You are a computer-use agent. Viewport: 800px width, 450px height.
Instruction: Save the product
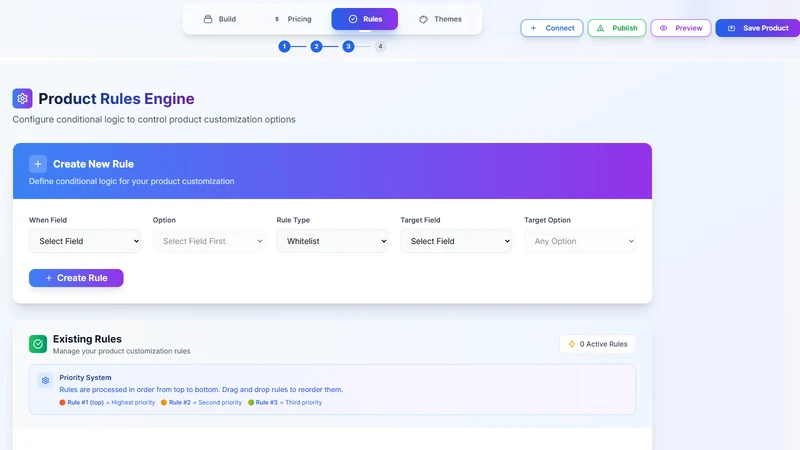(x=758, y=28)
